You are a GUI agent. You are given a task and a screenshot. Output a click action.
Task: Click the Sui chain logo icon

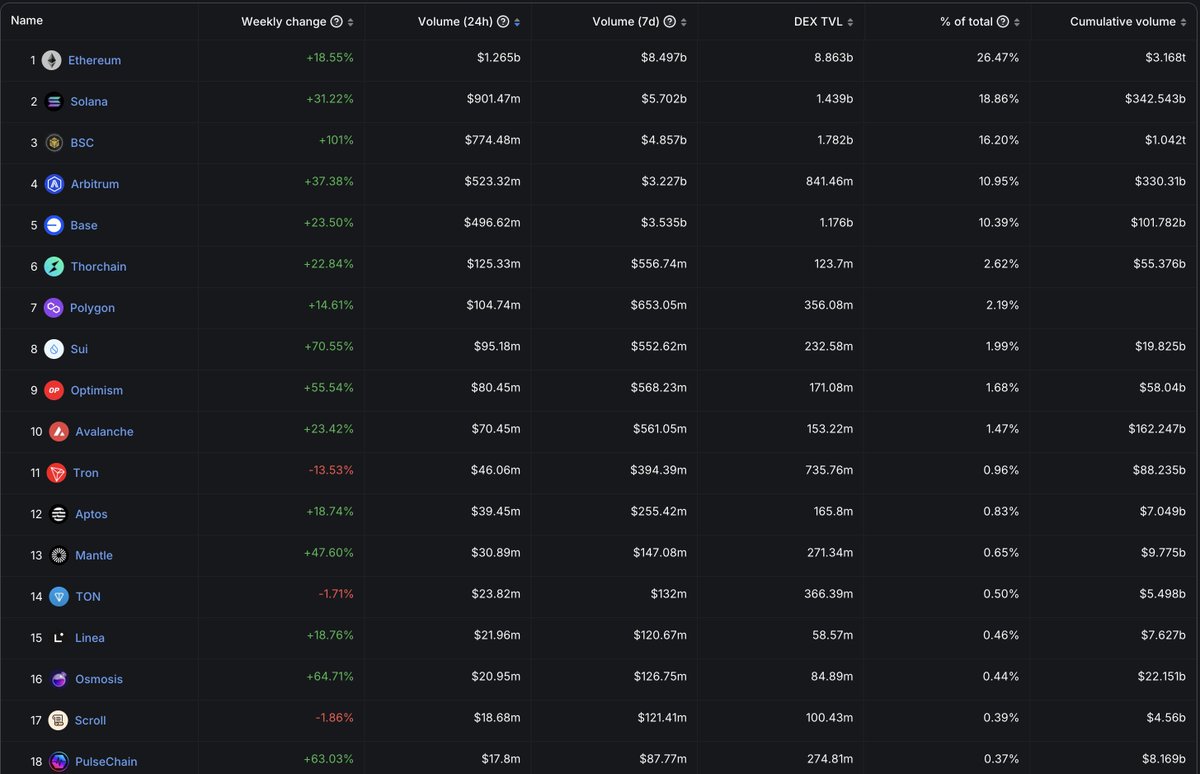point(54,349)
